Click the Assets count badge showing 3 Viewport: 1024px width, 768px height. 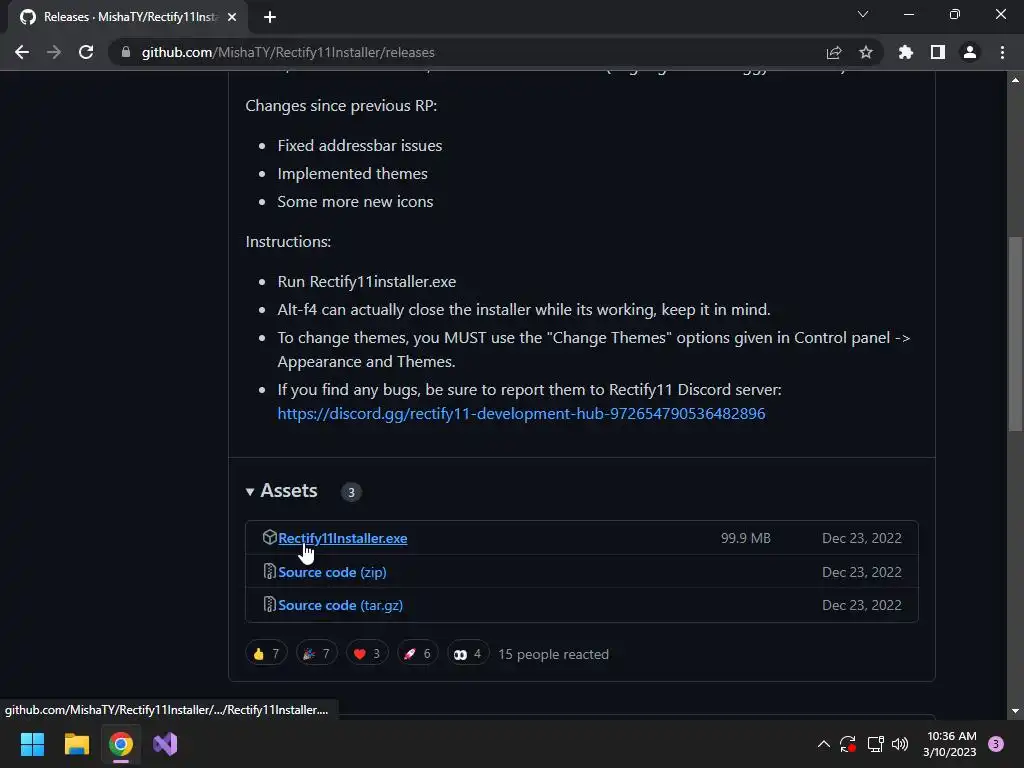pyautogui.click(x=351, y=492)
